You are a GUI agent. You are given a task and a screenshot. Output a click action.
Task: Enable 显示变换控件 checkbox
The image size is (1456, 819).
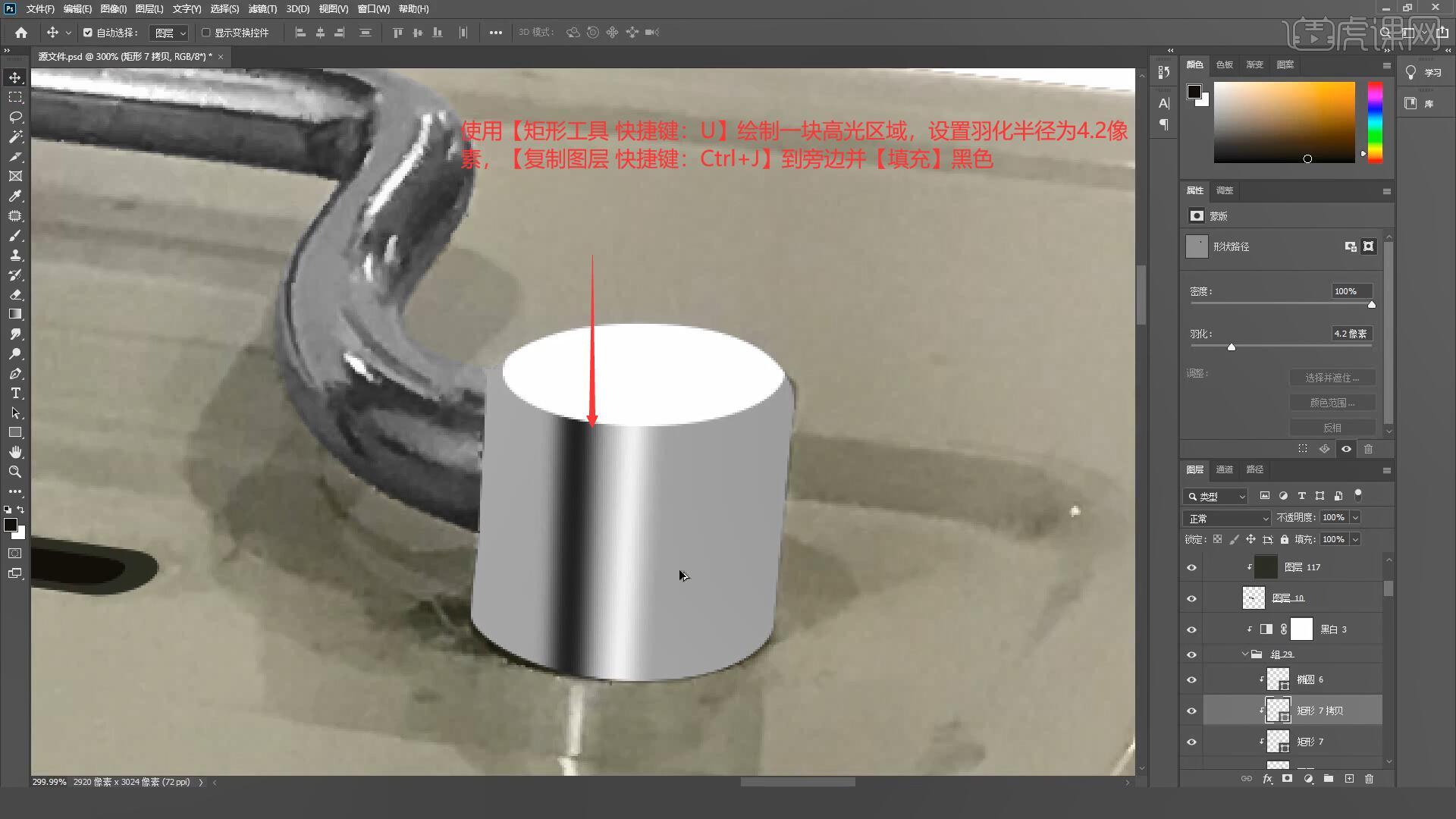coord(206,33)
